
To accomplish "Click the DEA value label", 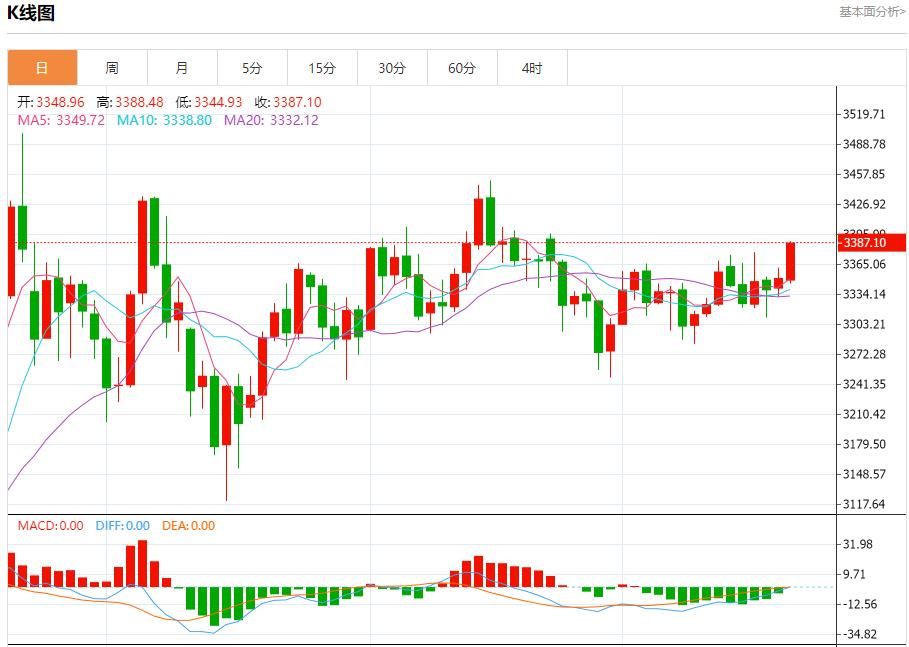I will [x=188, y=526].
